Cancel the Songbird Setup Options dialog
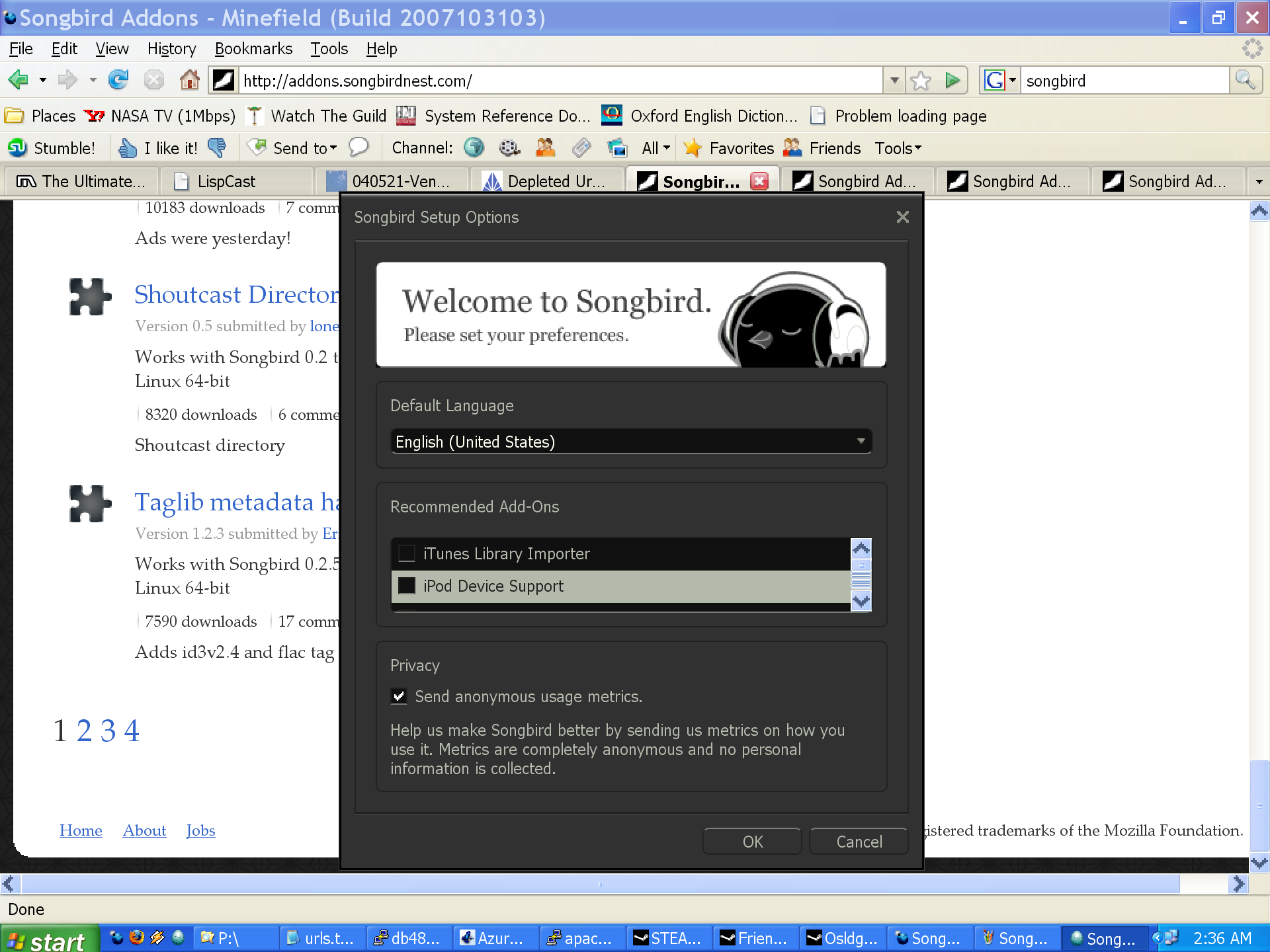 (859, 842)
